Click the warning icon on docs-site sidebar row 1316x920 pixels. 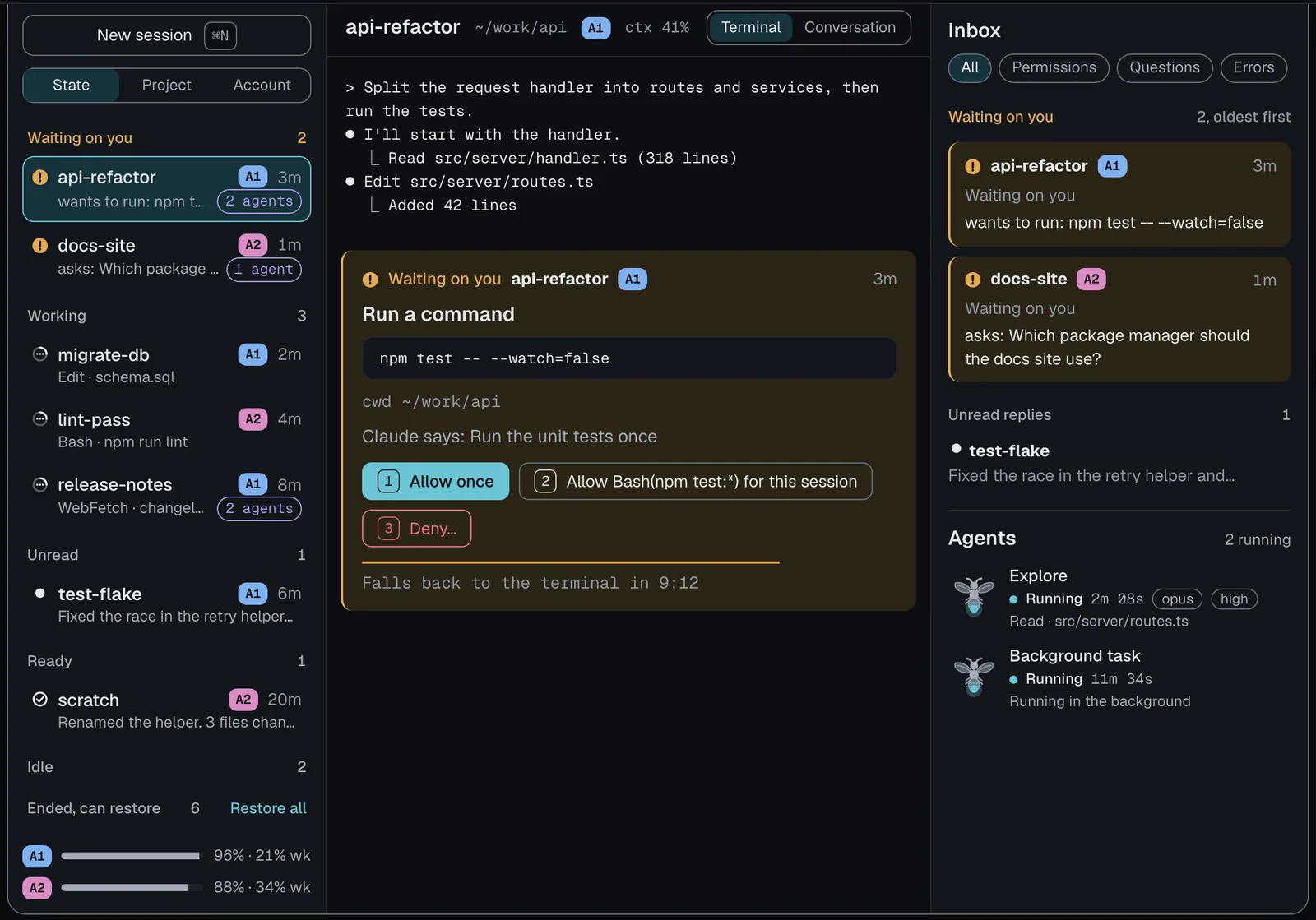click(x=39, y=245)
